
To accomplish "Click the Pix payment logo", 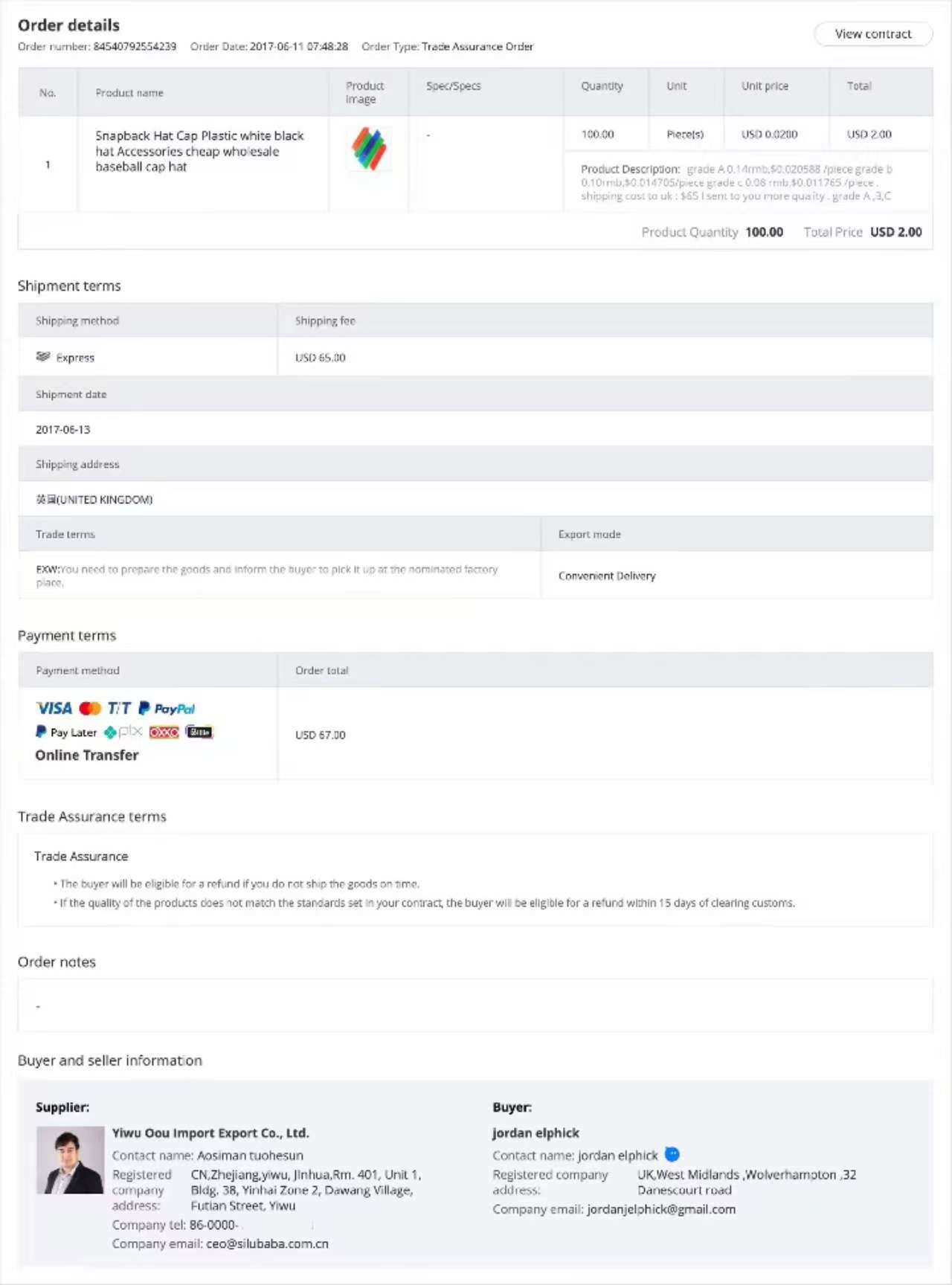I will [123, 732].
